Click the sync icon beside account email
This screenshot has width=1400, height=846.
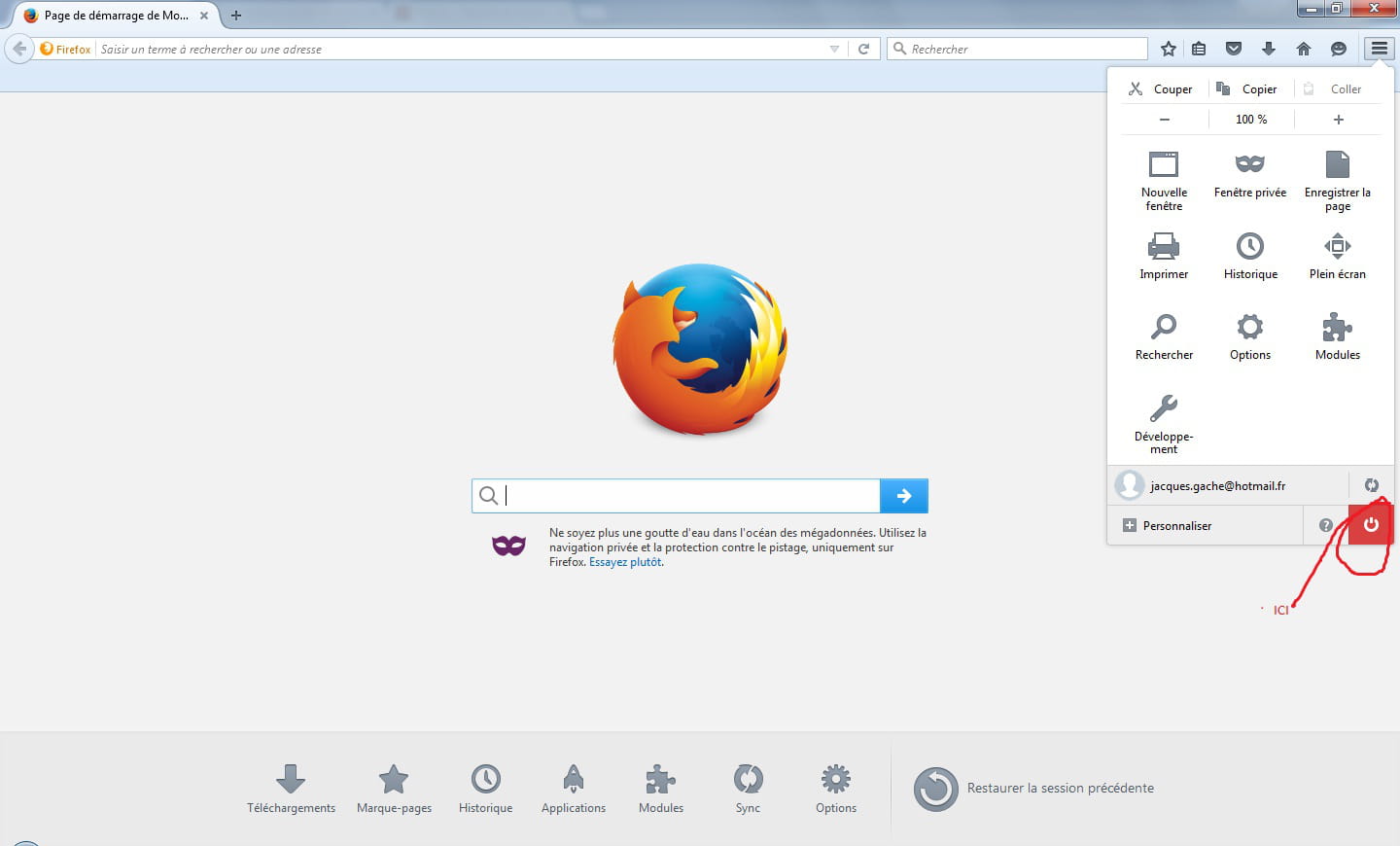click(x=1372, y=485)
